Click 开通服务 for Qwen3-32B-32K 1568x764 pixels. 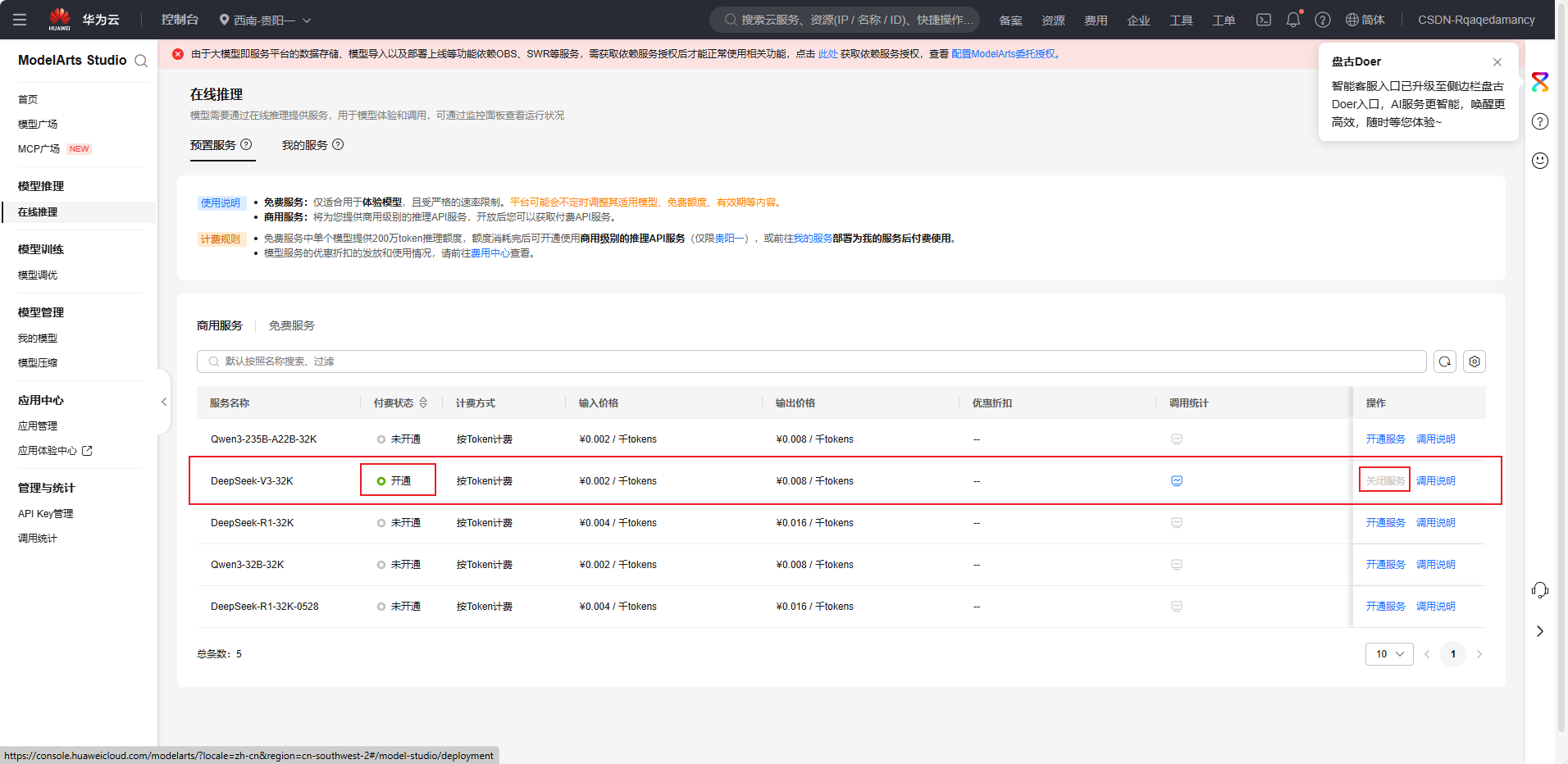point(1386,565)
